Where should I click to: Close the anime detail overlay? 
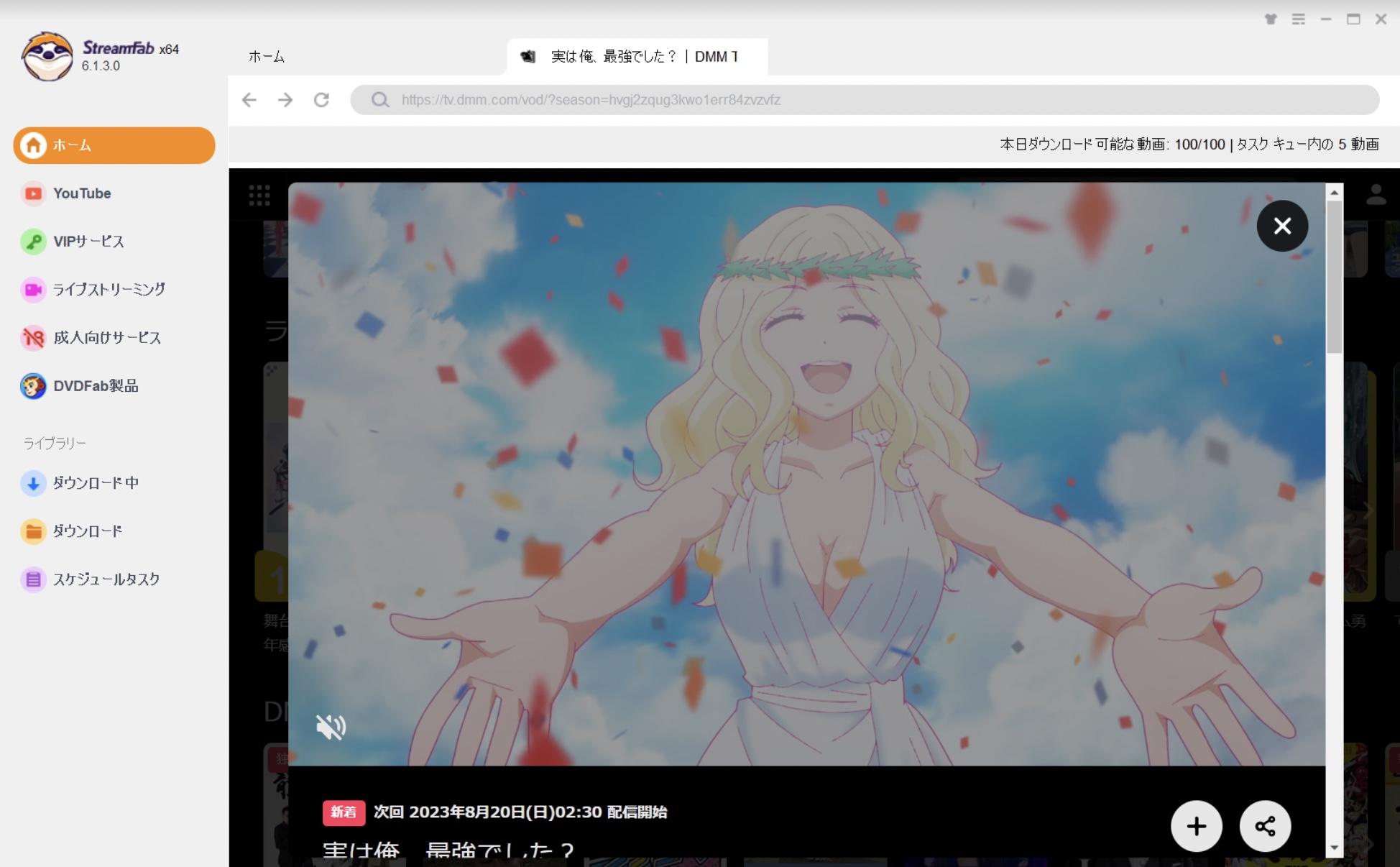point(1282,226)
